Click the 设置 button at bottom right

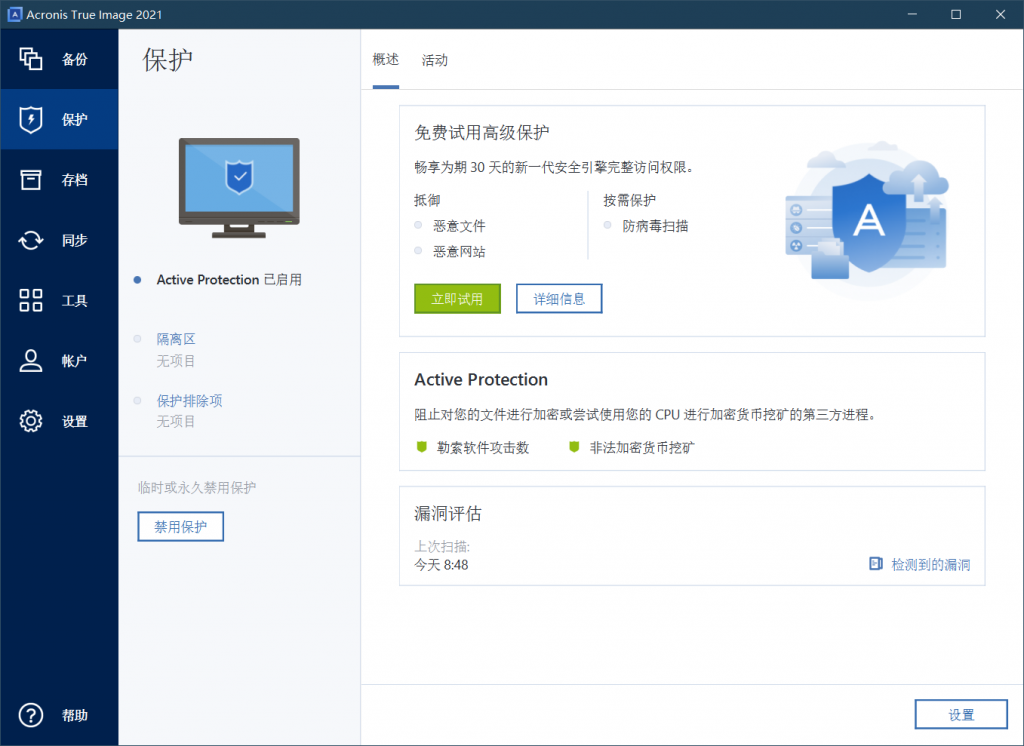pyautogui.click(x=961, y=715)
